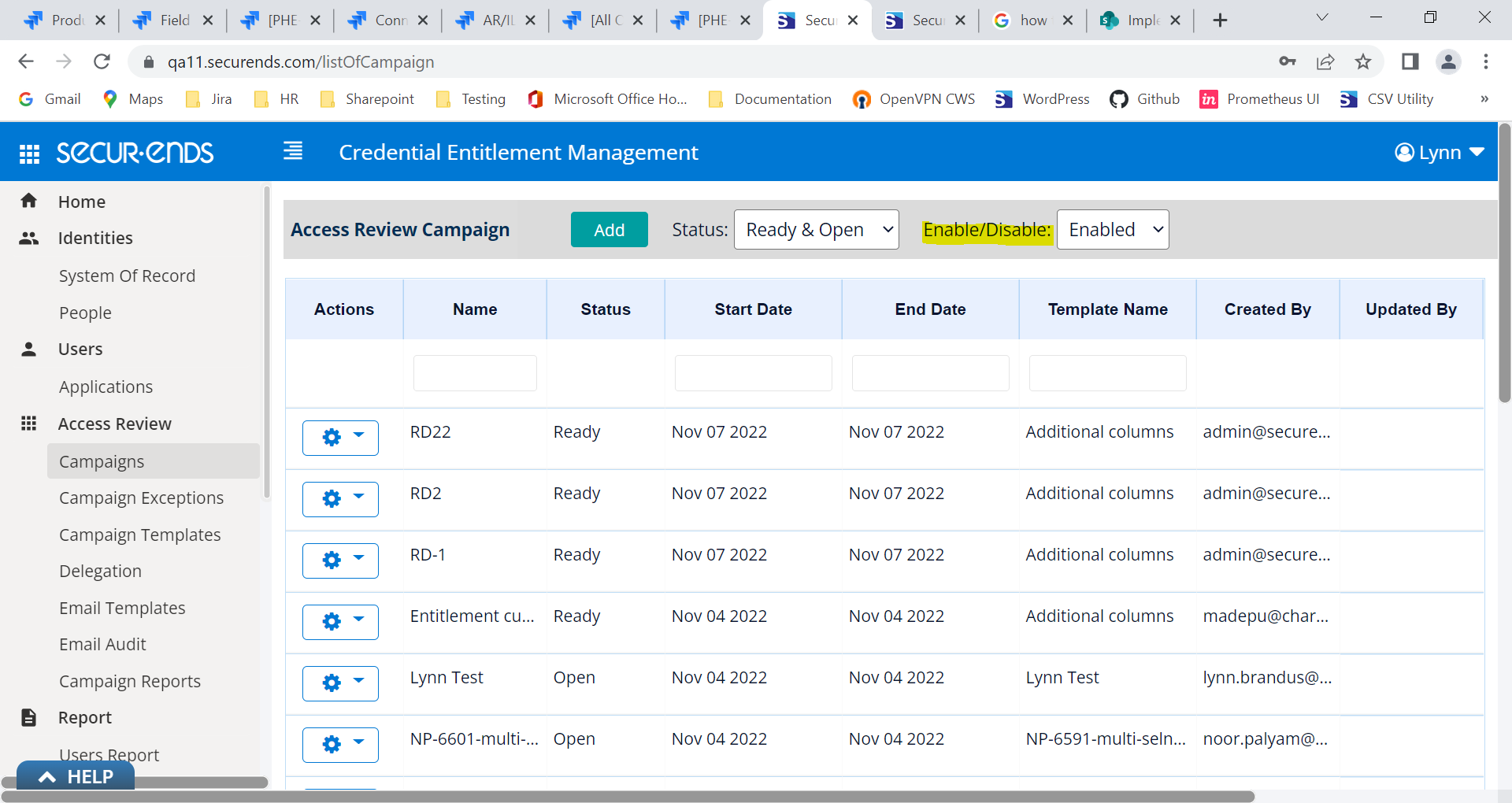The height and width of the screenshot is (803, 1512).
Task: Click the Lynn profile avatar icon
Action: [x=1405, y=152]
